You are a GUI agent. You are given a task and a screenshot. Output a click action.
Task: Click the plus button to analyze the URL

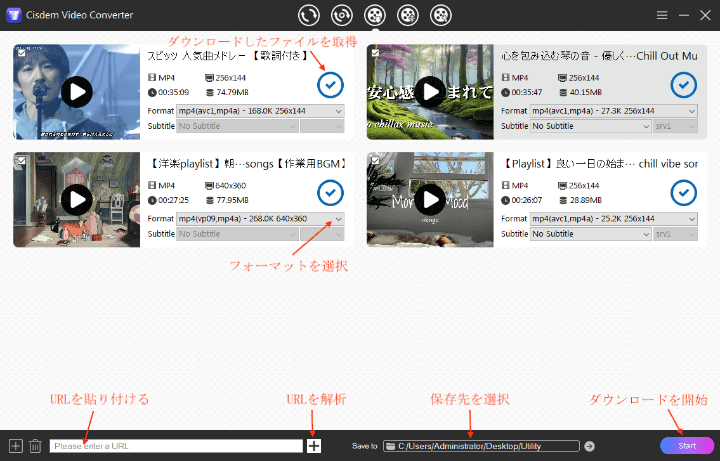[314, 446]
